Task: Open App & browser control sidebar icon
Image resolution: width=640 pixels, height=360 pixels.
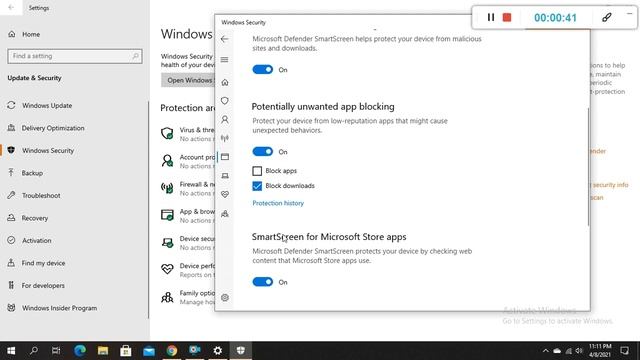Action: [x=224, y=157]
